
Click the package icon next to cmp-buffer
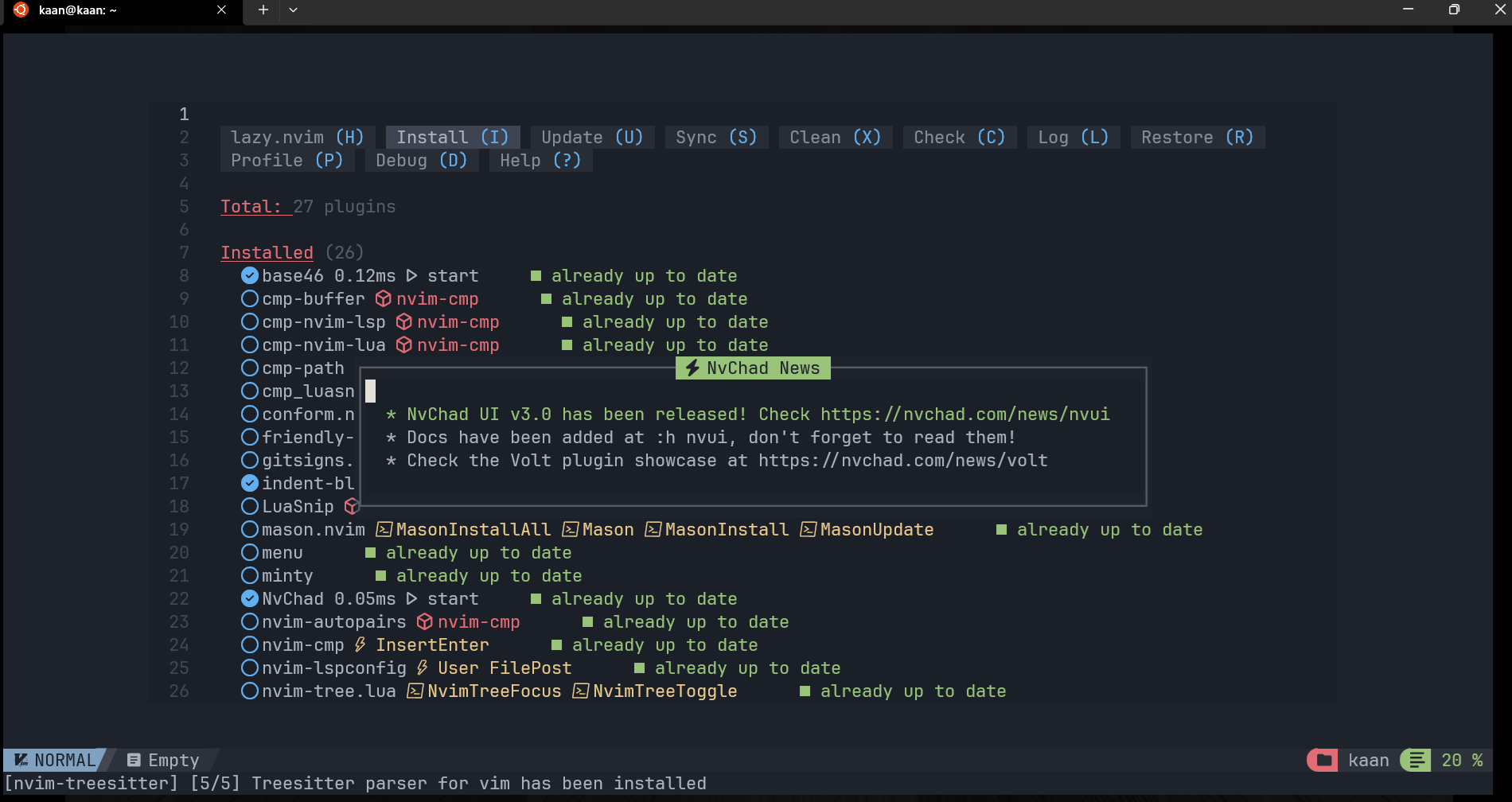click(x=384, y=299)
